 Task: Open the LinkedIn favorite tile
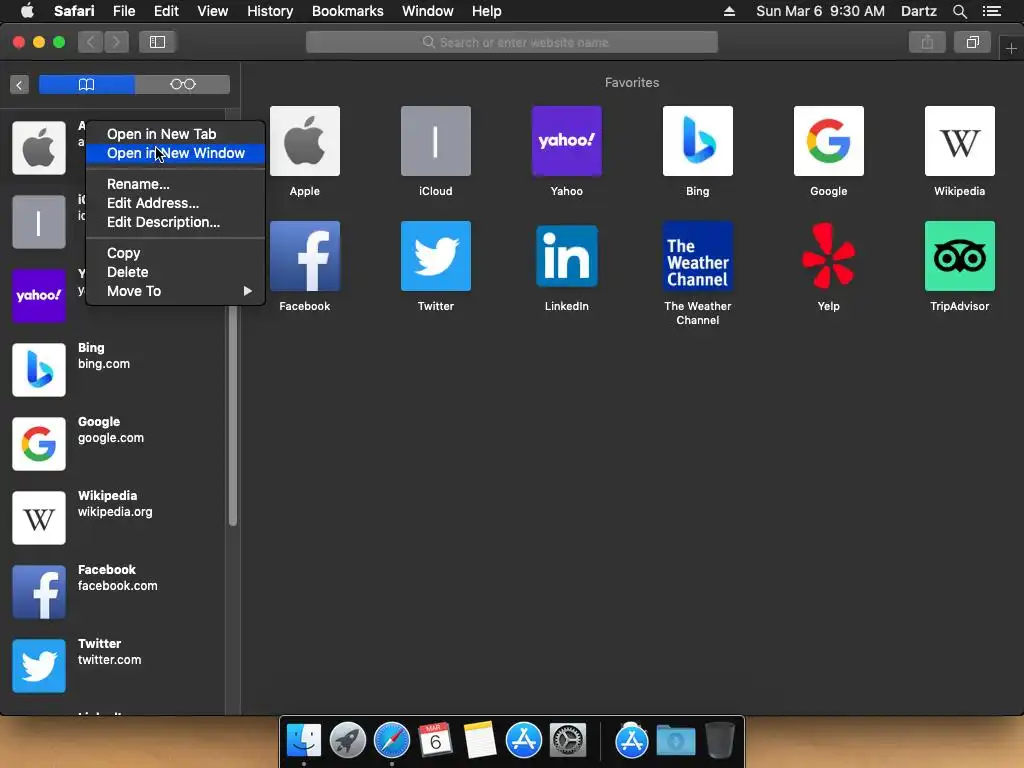[x=566, y=256]
